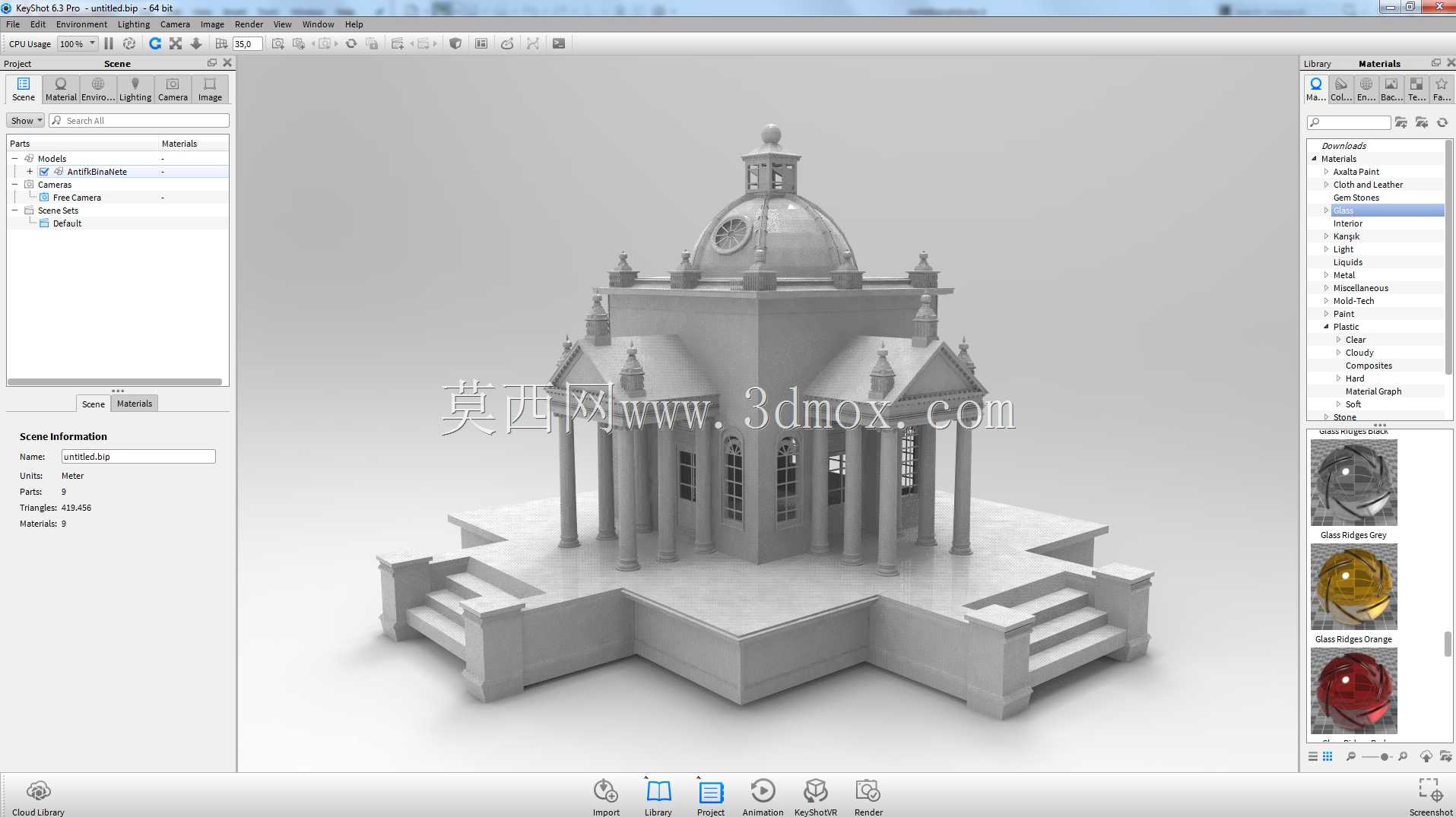This screenshot has width=1456, height=817.
Task: Open the Textures library tab
Action: coord(1416,89)
